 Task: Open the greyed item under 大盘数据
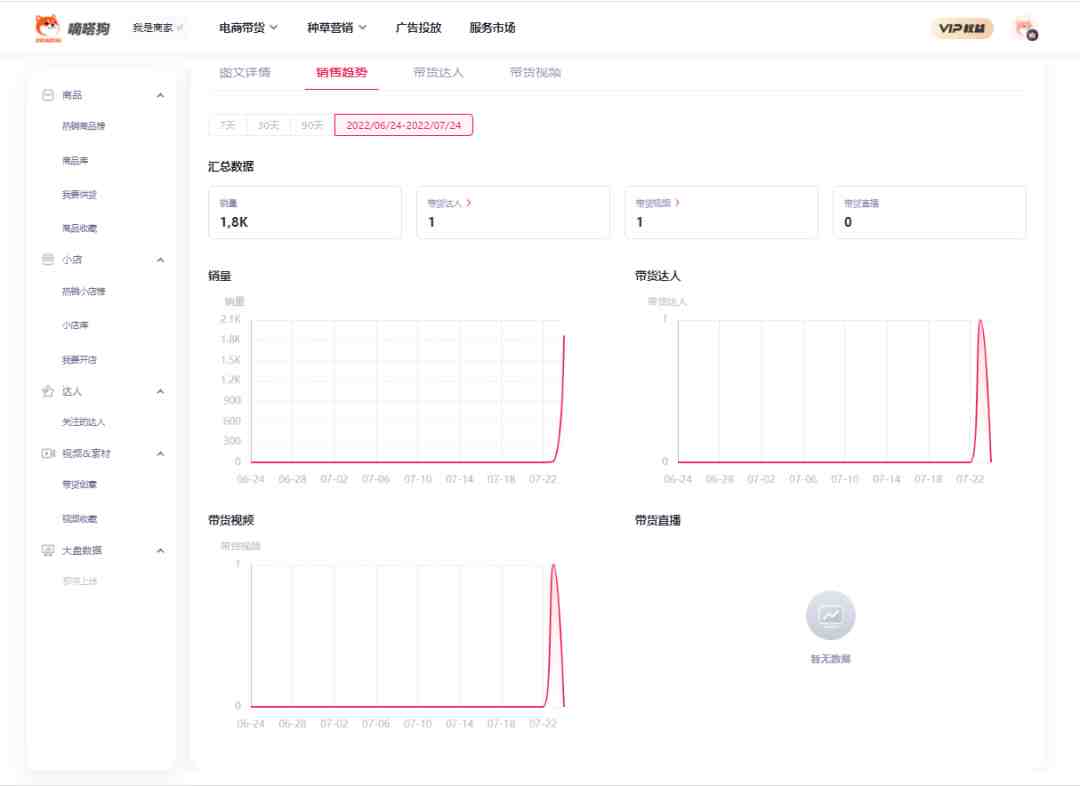coord(79,581)
